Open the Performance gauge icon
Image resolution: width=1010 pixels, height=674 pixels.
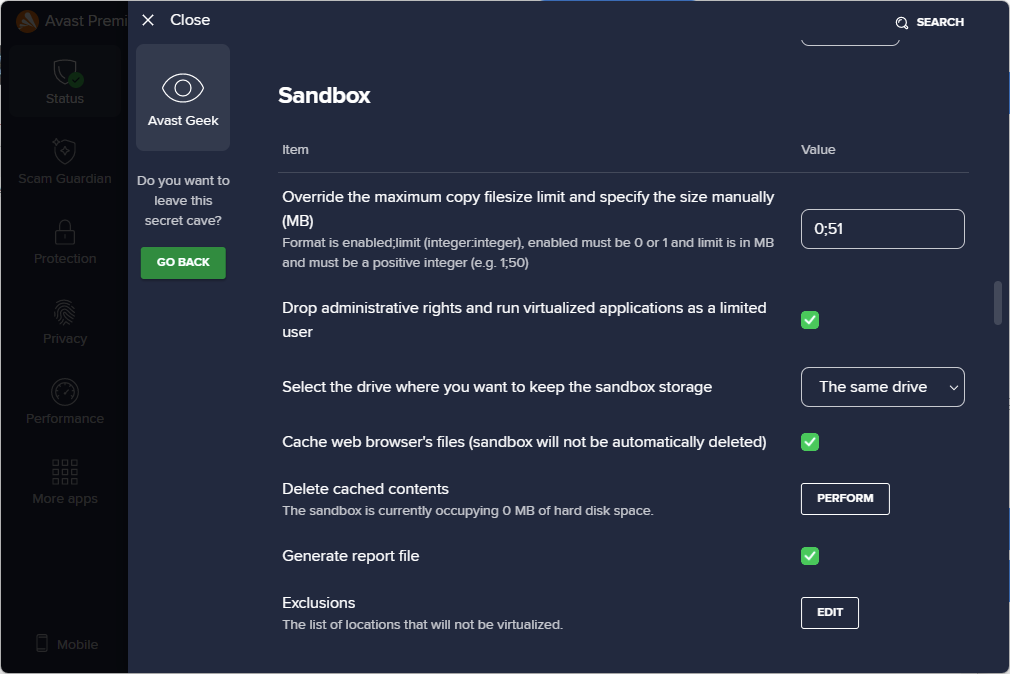[x=64, y=392]
